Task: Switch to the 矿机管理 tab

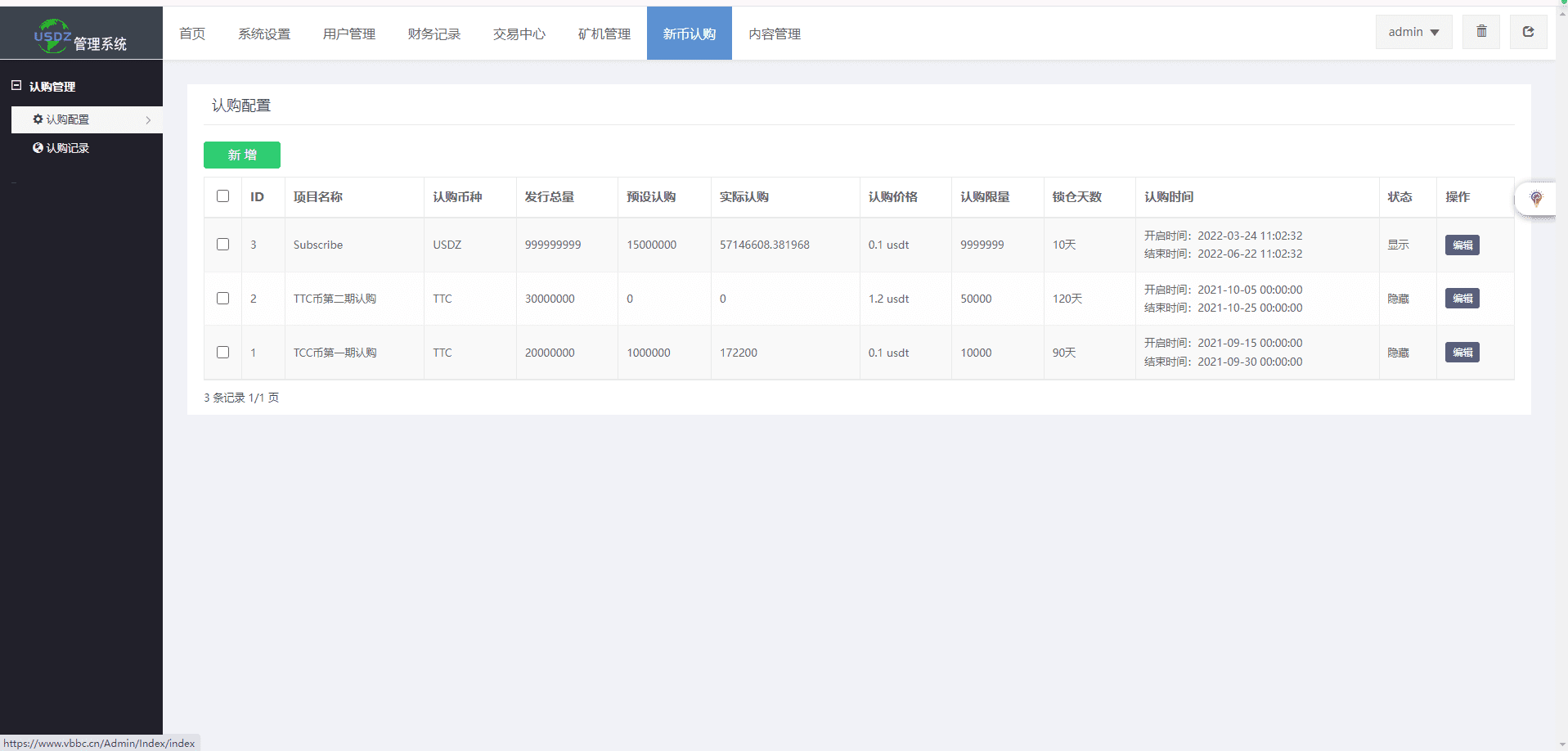Action: tap(604, 34)
